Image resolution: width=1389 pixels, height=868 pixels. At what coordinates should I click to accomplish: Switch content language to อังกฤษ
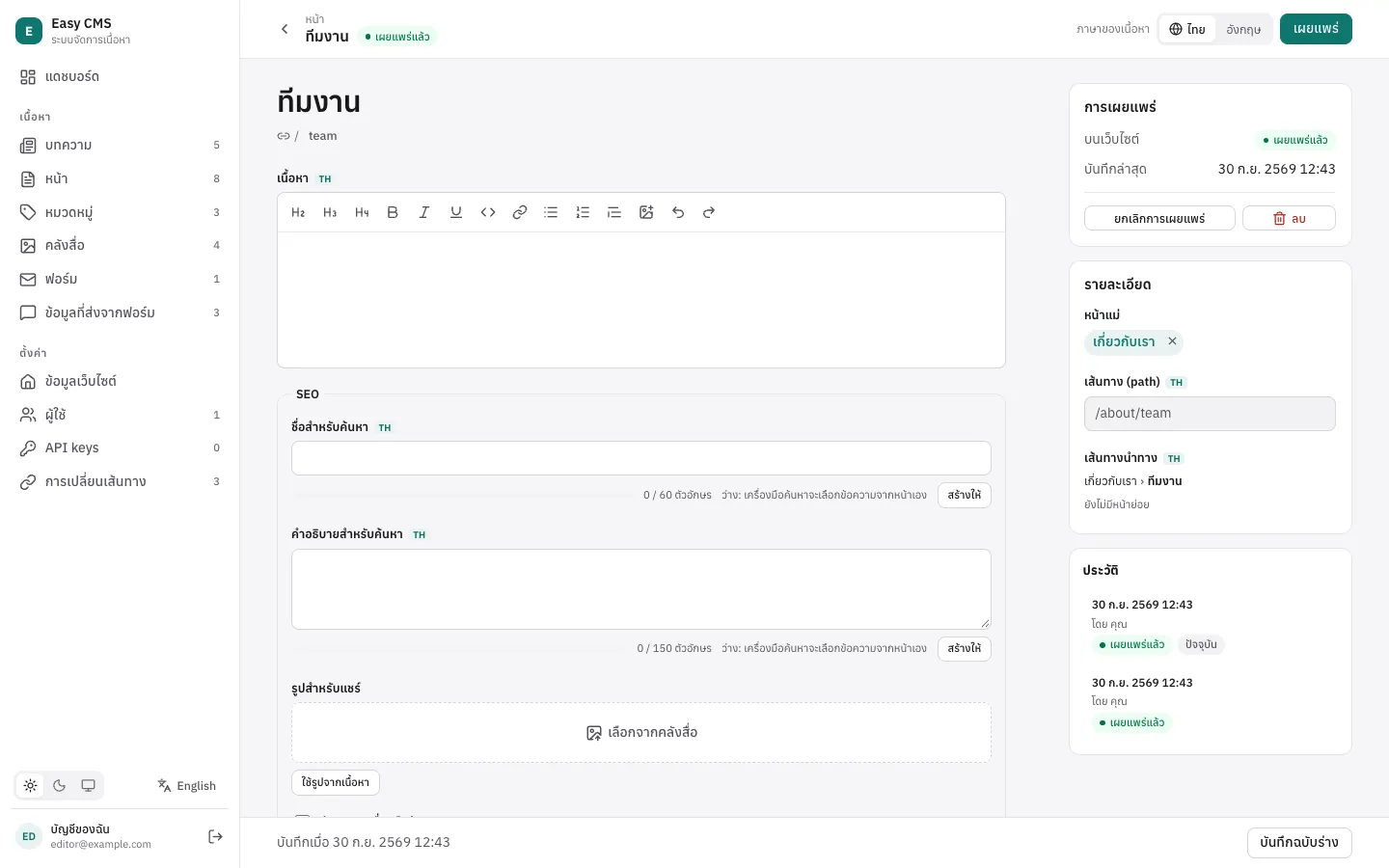1243,29
